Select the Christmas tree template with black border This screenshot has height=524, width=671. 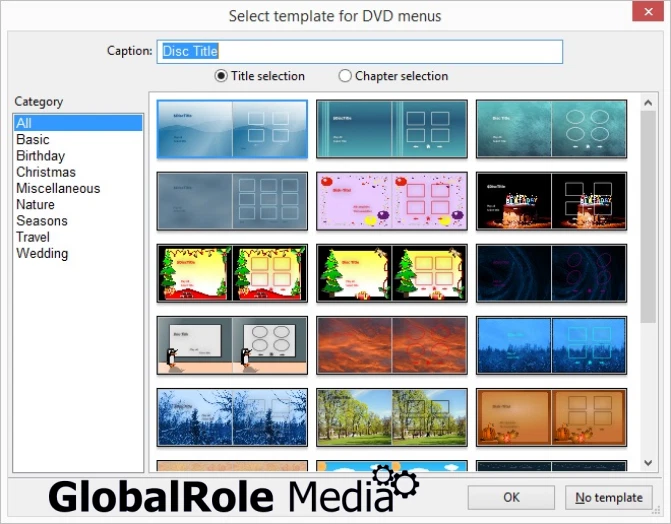pyautogui.click(x=392, y=273)
